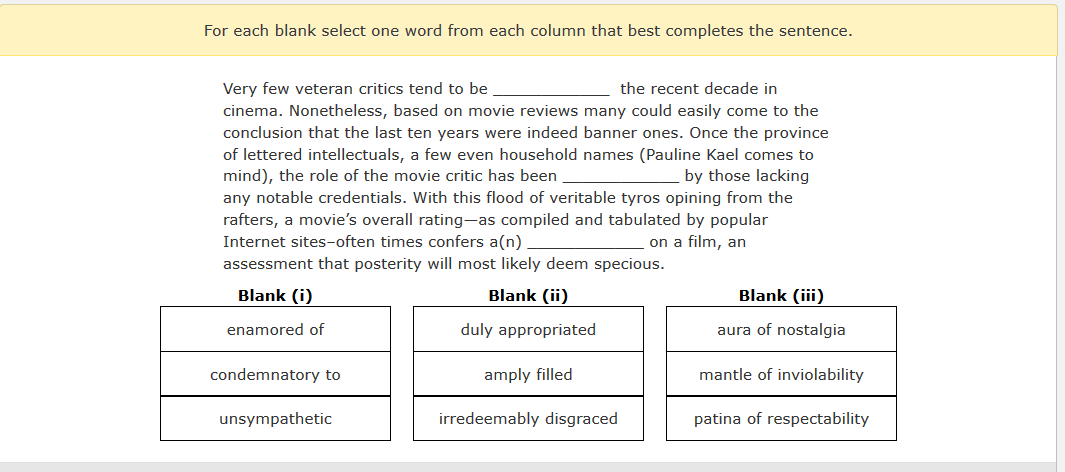This screenshot has width=1065, height=472.
Task: Choose "condemnatory to" option
Action: 275,374
